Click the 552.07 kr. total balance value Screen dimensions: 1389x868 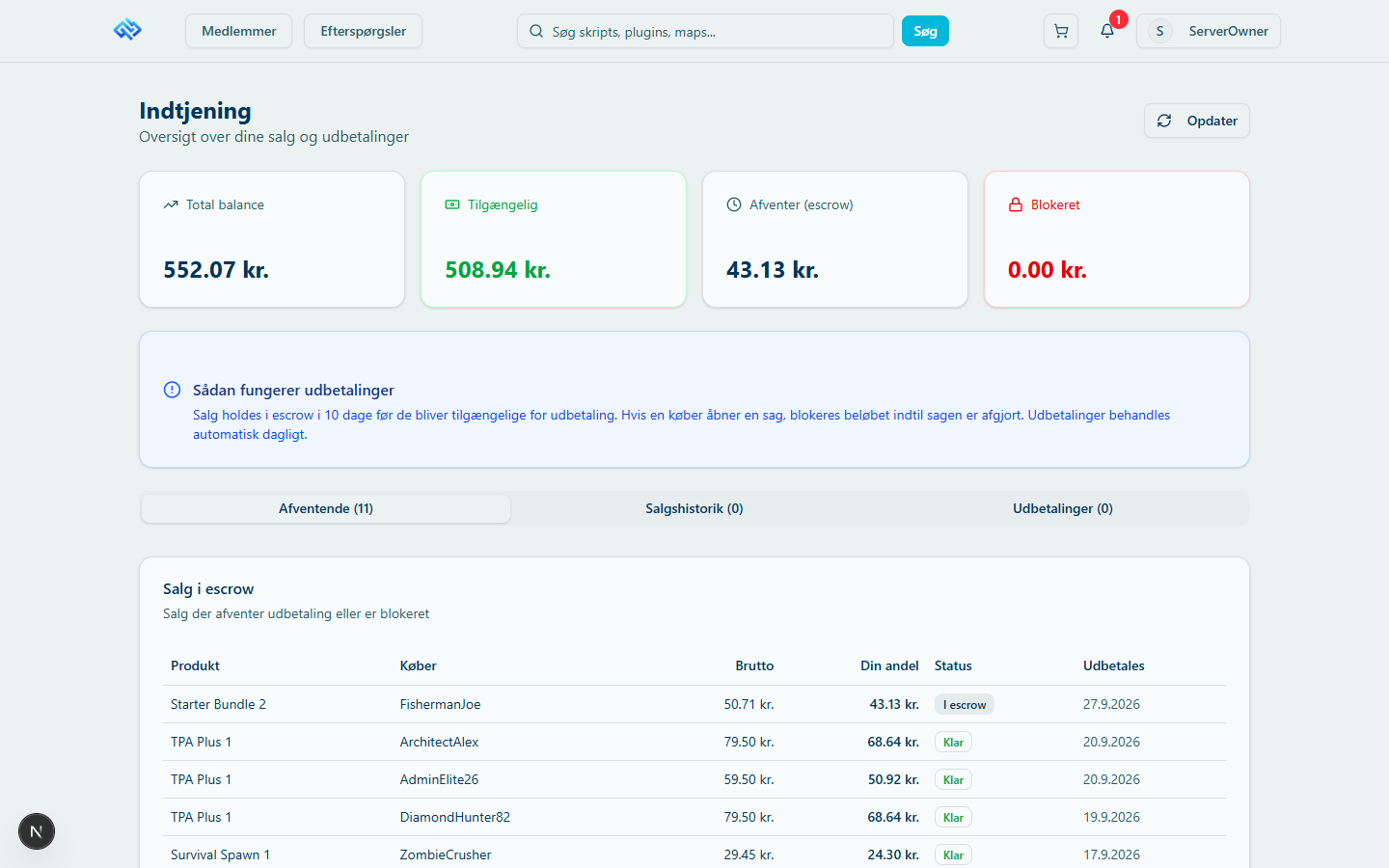point(216,270)
